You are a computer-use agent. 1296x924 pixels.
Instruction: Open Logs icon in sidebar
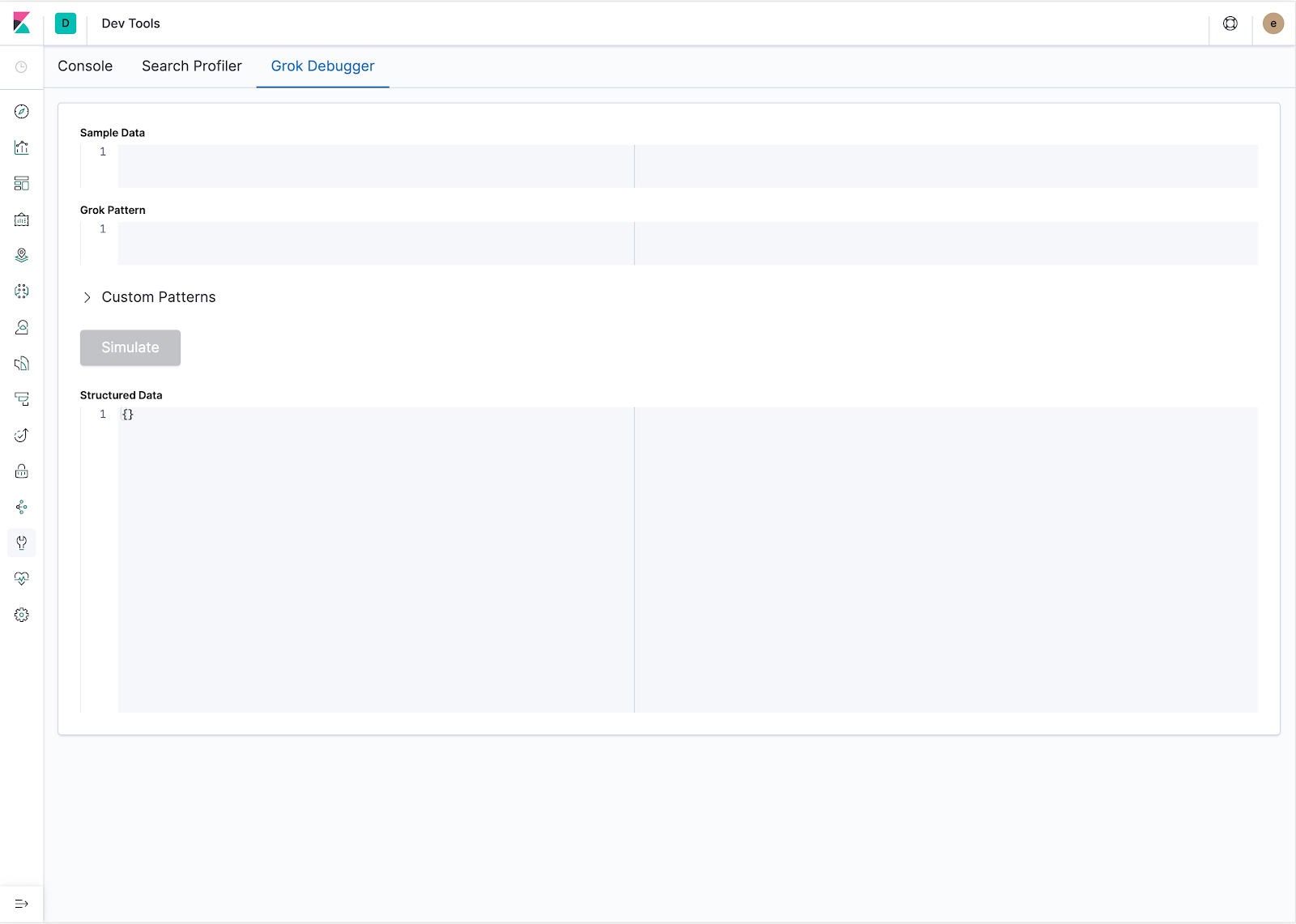click(22, 364)
